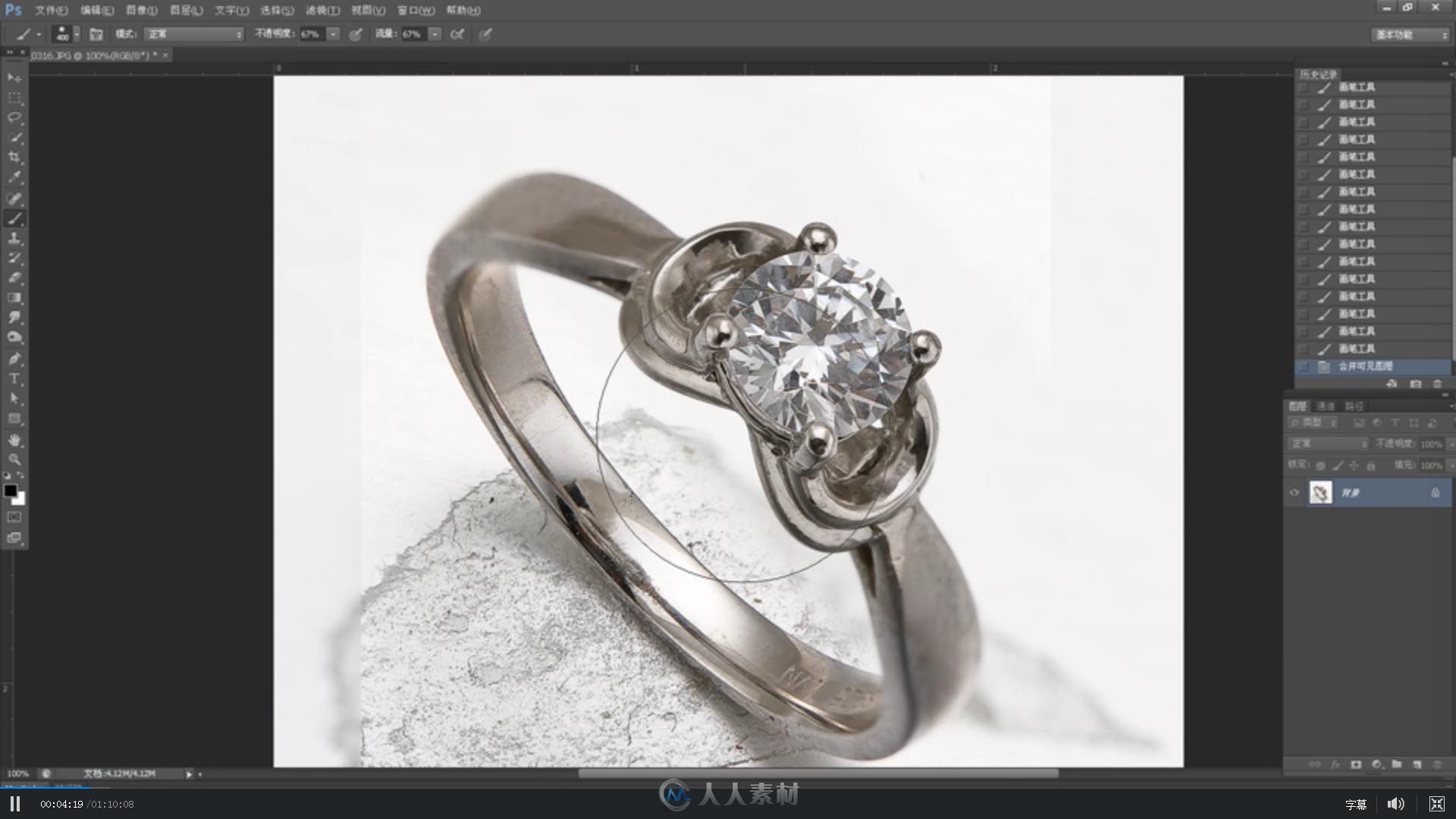Toggle Quick Mask mode
The height and width of the screenshot is (819, 1456).
(x=14, y=517)
